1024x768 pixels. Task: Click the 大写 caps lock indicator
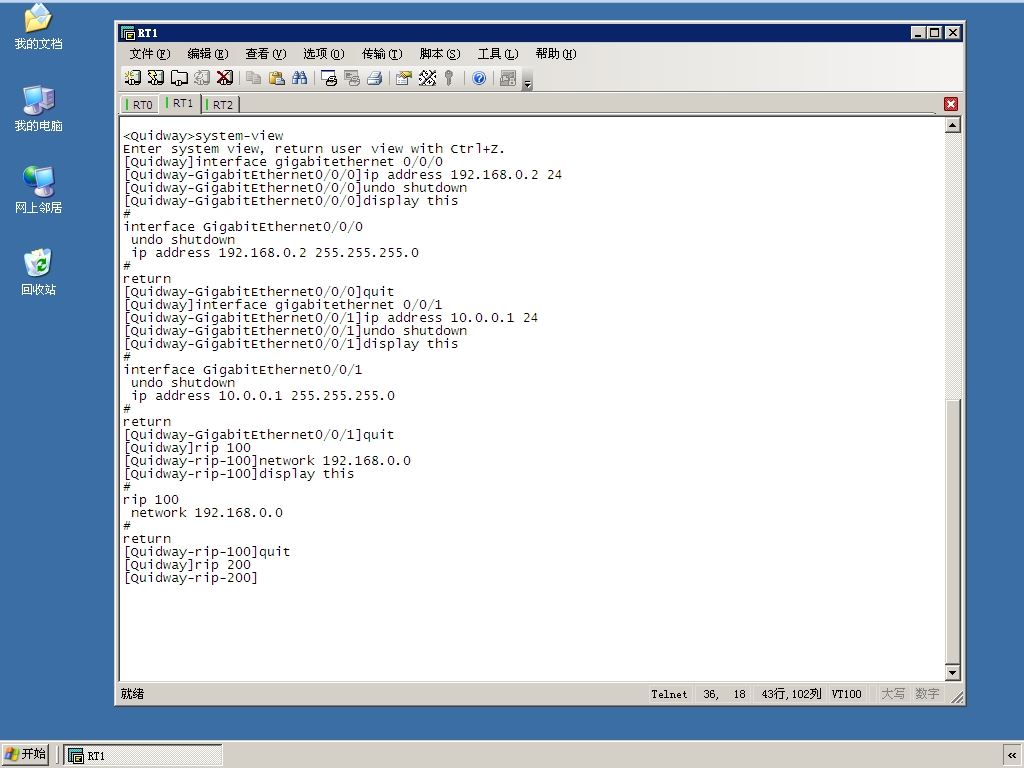tap(893, 694)
